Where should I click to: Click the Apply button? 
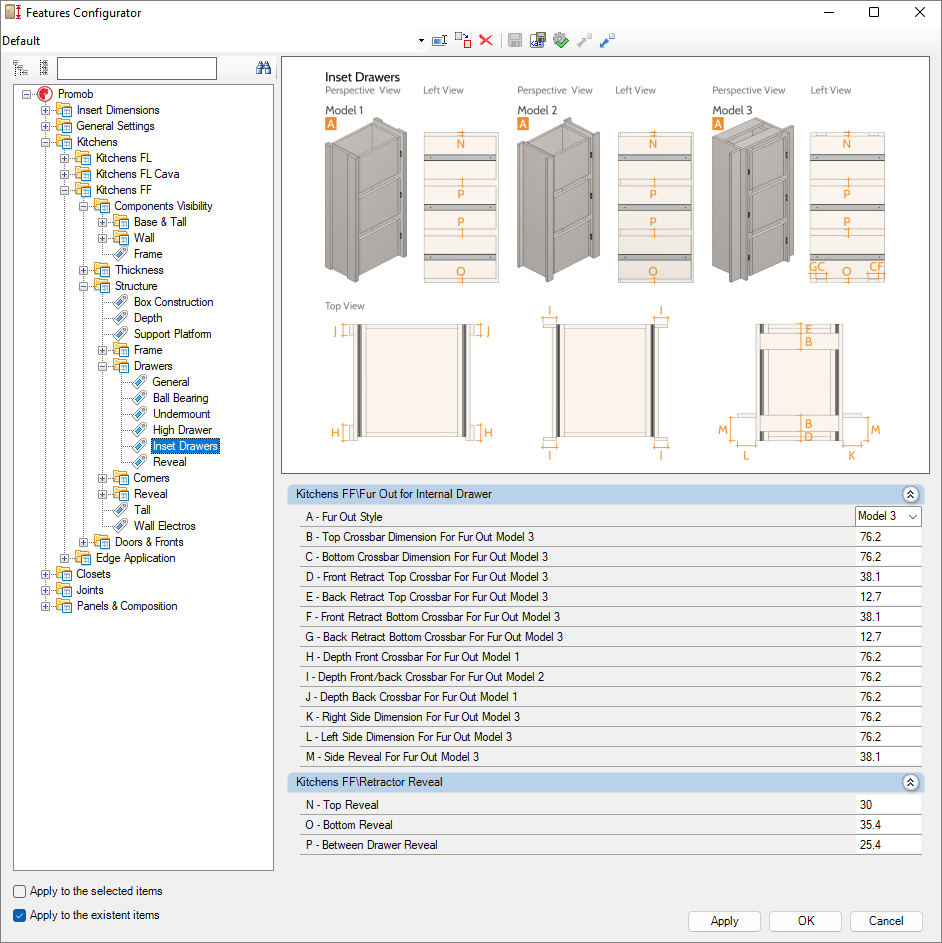pos(724,921)
